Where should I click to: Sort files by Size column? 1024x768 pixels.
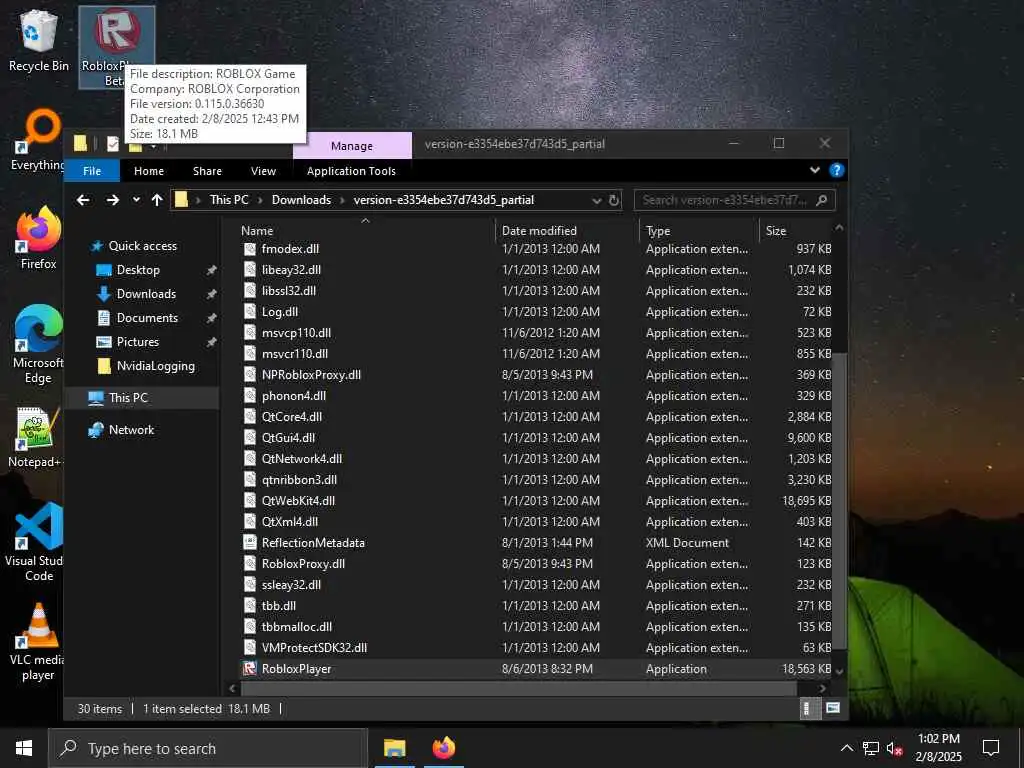pyautogui.click(x=795, y=231)
